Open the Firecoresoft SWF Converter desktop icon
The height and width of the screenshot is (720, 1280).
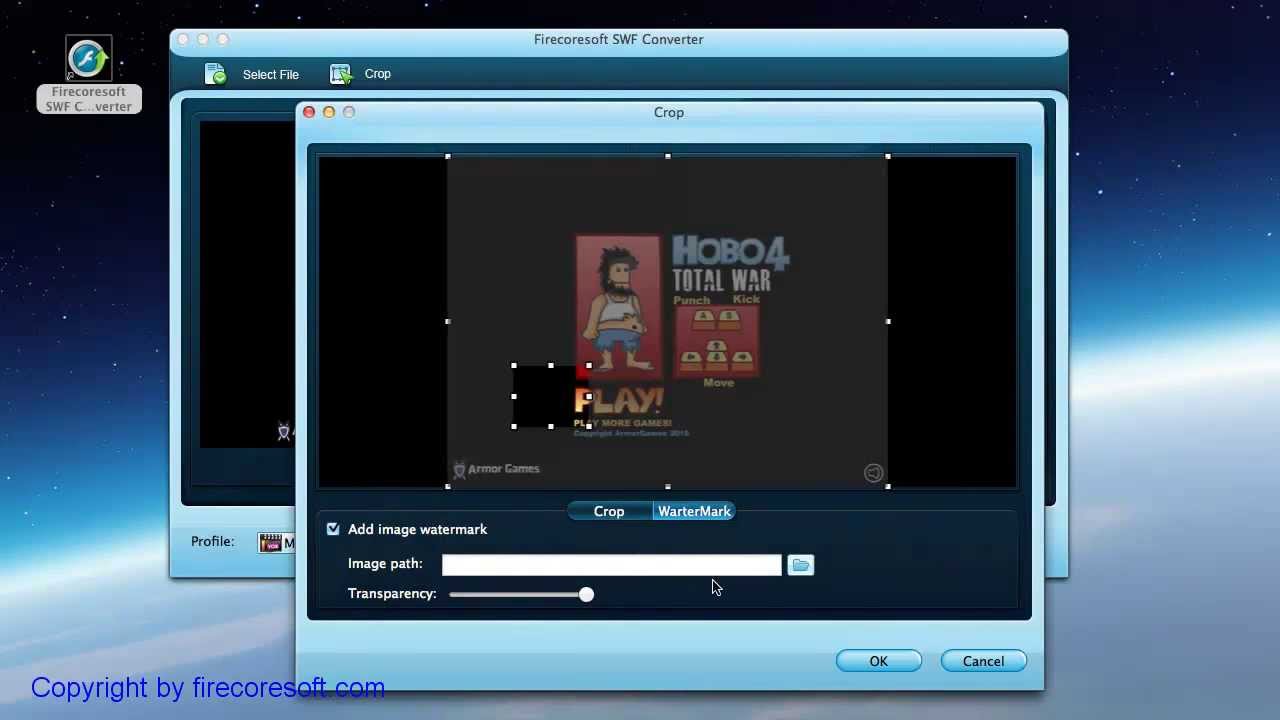(x=89, y=75)
